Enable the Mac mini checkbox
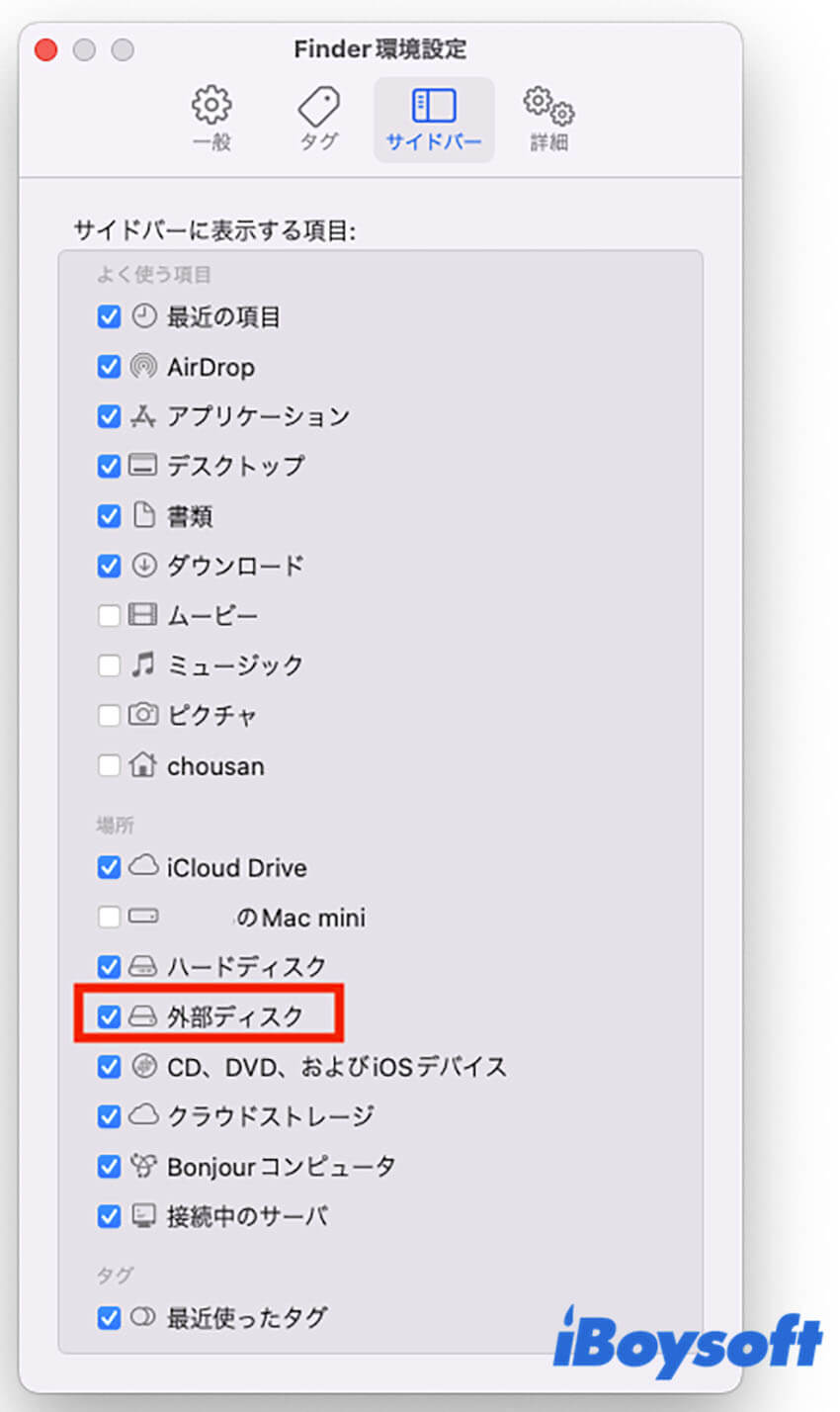Viewport: 840px width, 1412px height. pyautogui.click(x=109, y=917)
